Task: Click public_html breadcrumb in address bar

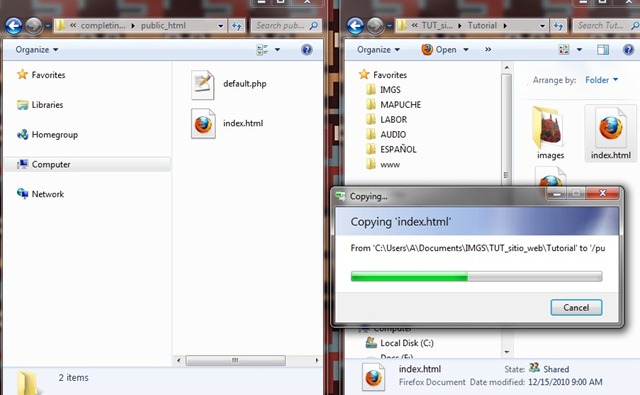Action: [163, 26]
